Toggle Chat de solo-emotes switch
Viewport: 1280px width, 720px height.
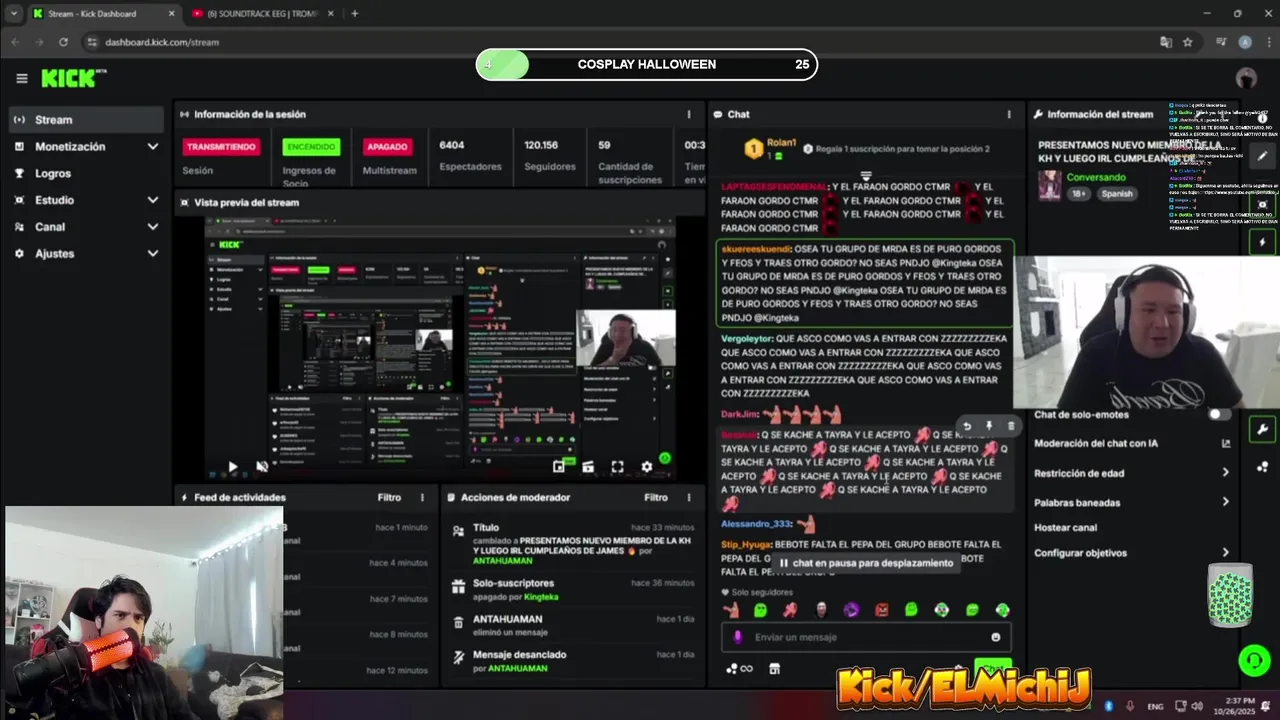1219,414
